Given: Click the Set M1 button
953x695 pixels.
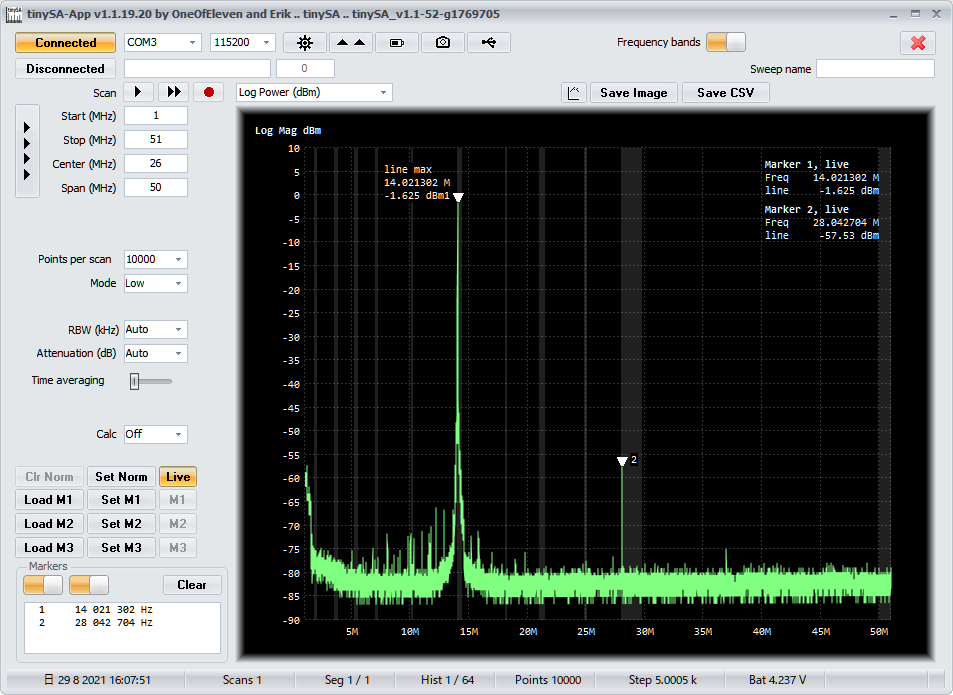Looking at the screenshot, I should [x=122, y=500].
